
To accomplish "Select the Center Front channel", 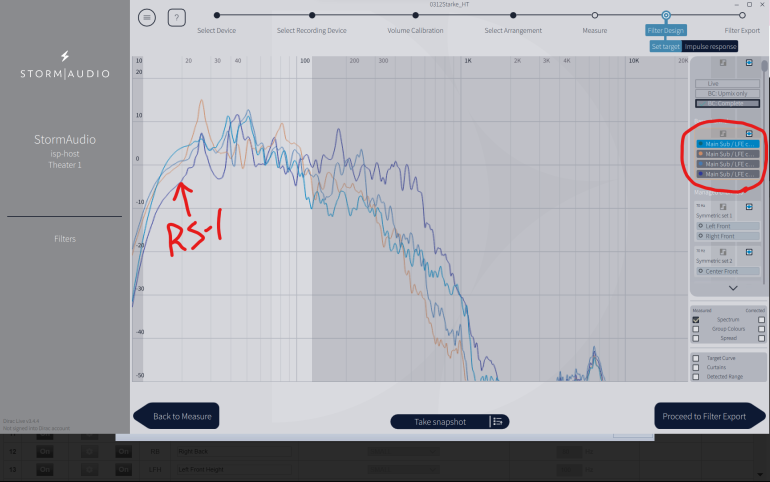I will click(727, 271).
